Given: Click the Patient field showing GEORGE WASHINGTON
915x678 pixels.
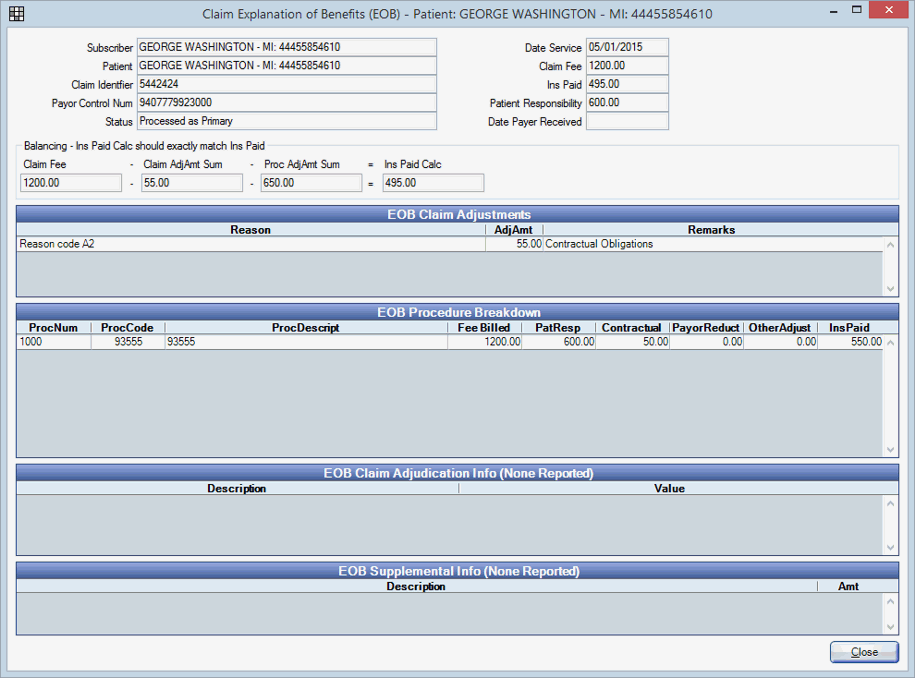Looking at the screenshot, I should [x=286, y=65].
